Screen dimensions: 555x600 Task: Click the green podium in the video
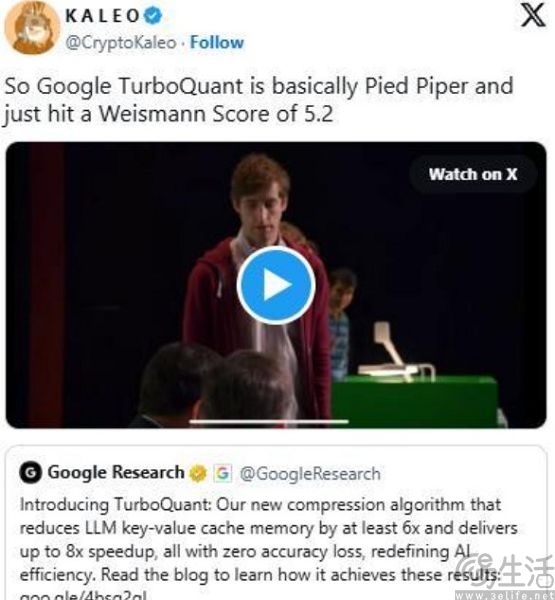415,400
